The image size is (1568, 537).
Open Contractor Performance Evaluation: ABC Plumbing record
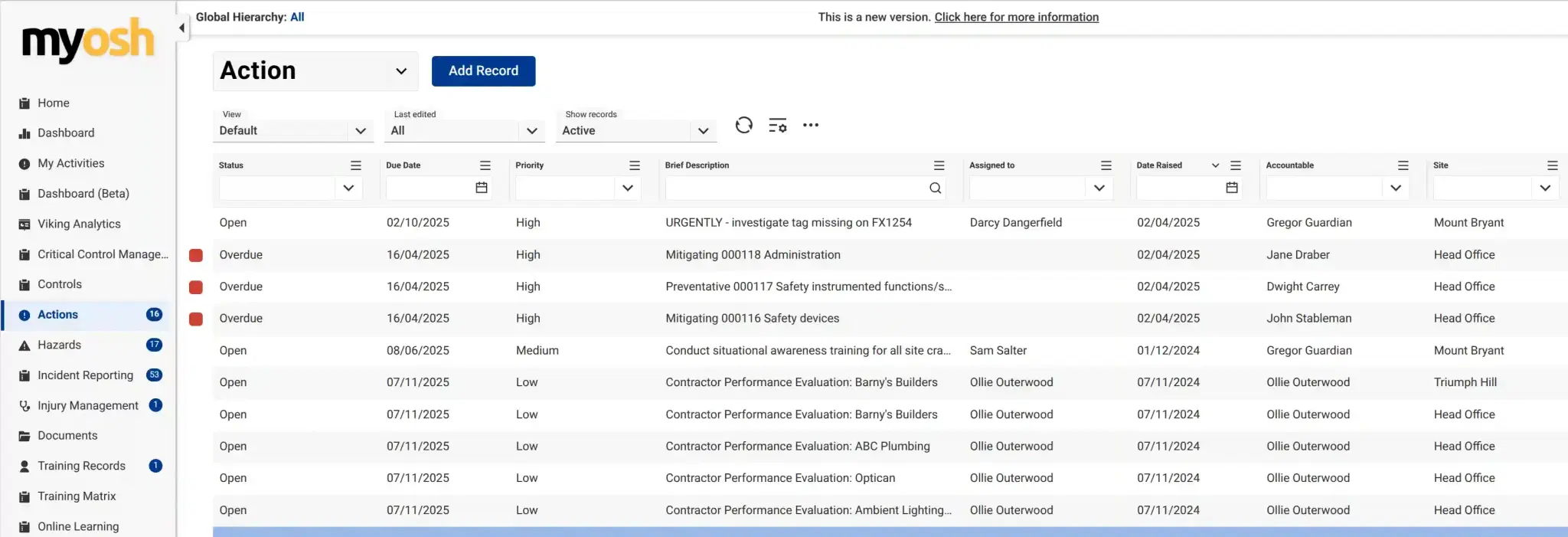pyautogui.click(x=798, y=447)
